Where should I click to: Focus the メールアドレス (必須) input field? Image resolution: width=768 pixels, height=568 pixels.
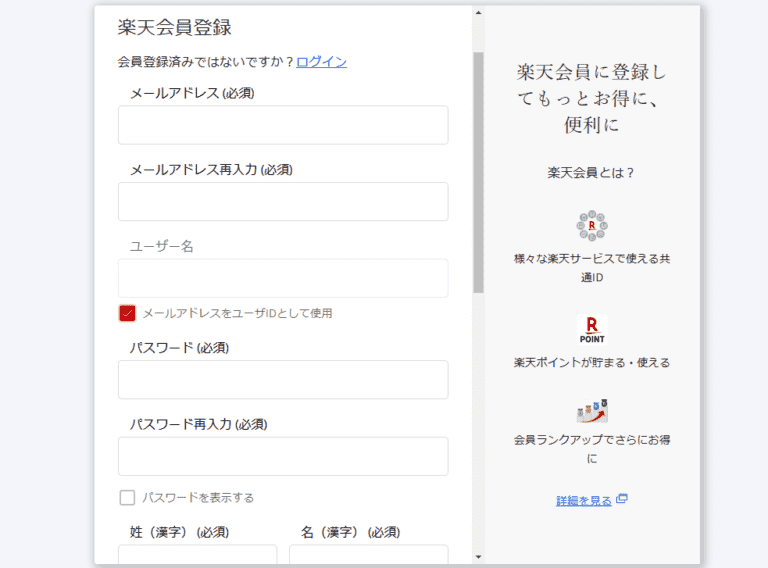point(283,125)
